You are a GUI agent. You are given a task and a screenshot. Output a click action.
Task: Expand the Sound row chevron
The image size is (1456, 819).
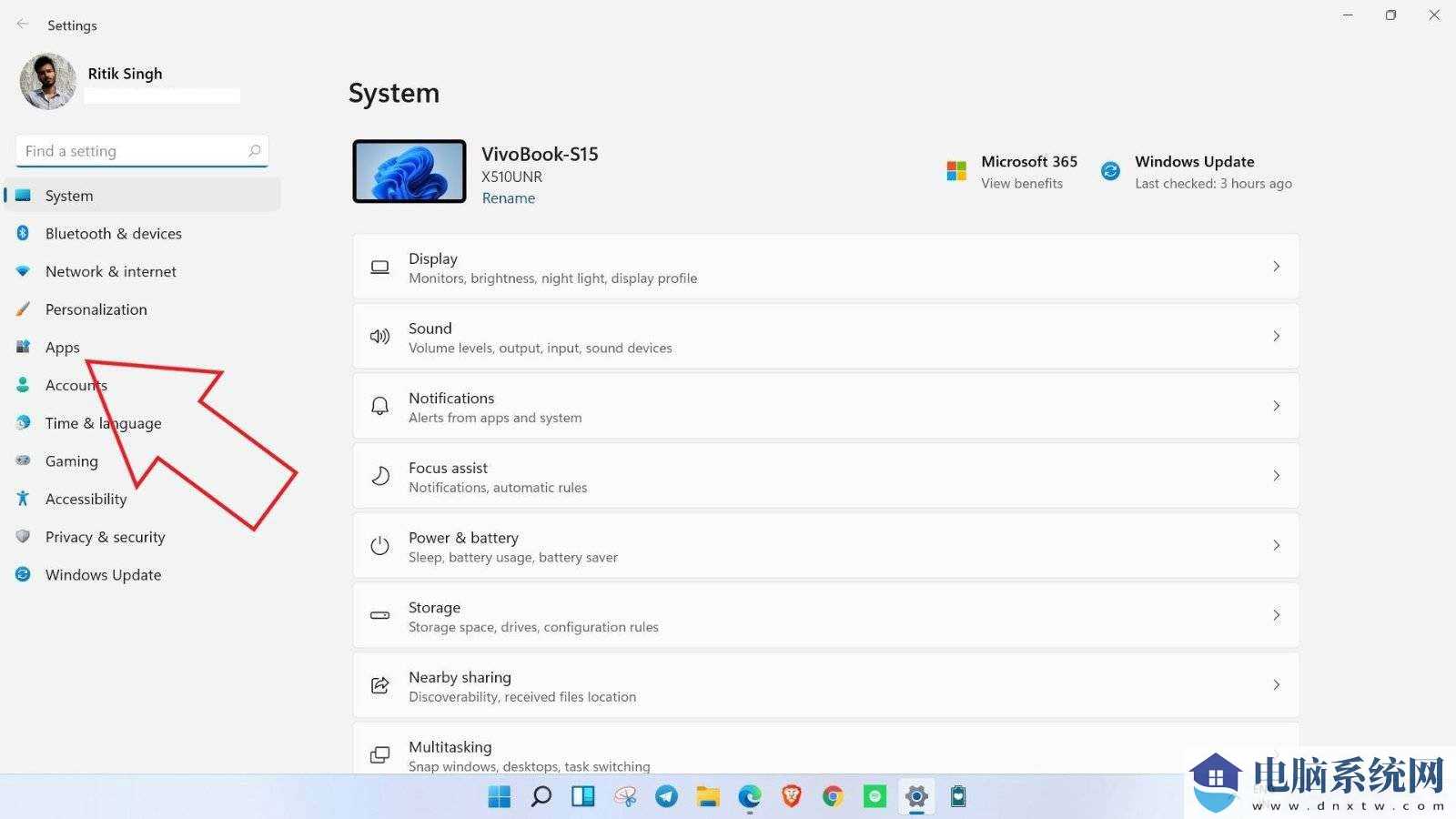pyautogui.click(x=1277, y=337)
